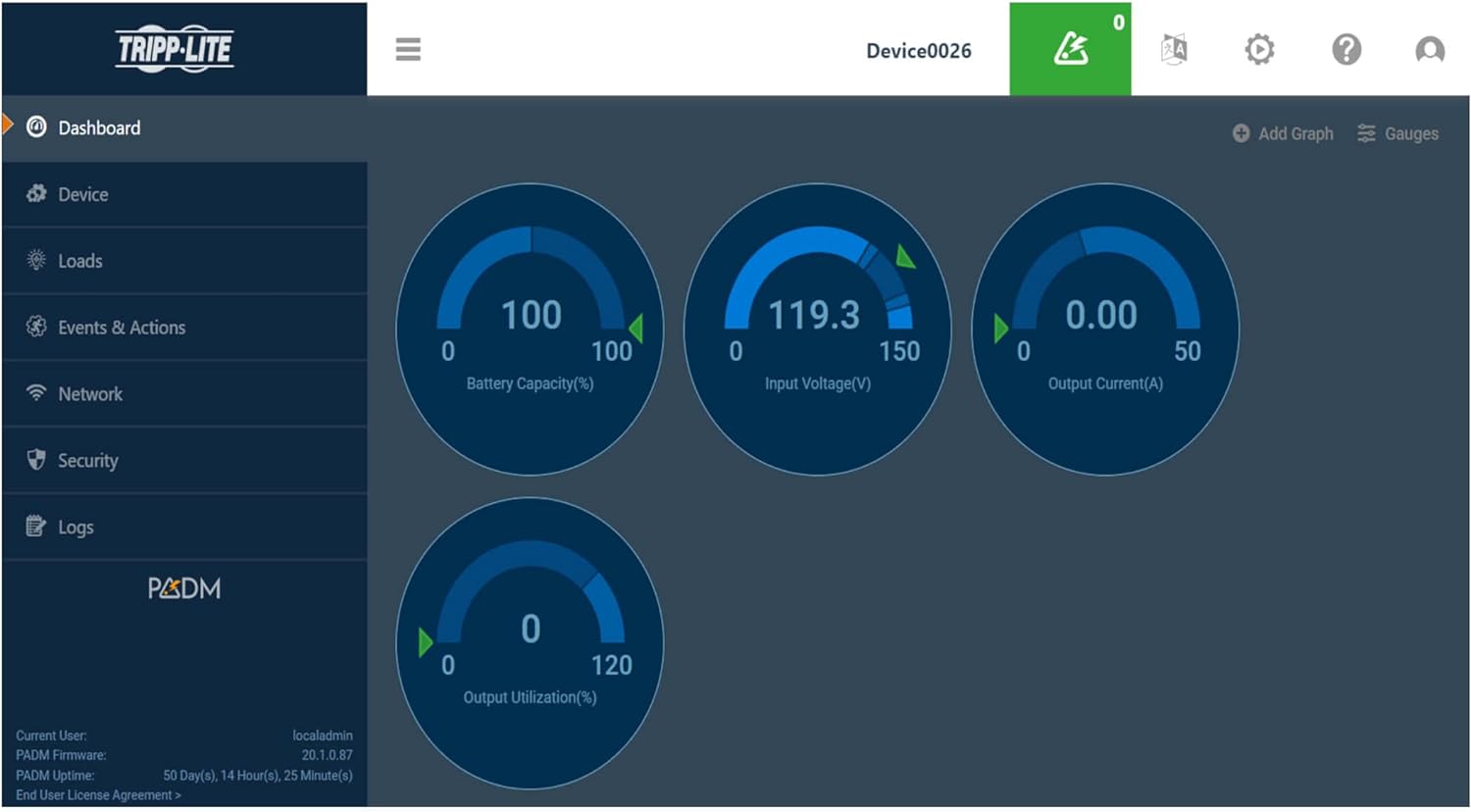
Task: Click the Add Graph button
Action: click(1283, 133)
